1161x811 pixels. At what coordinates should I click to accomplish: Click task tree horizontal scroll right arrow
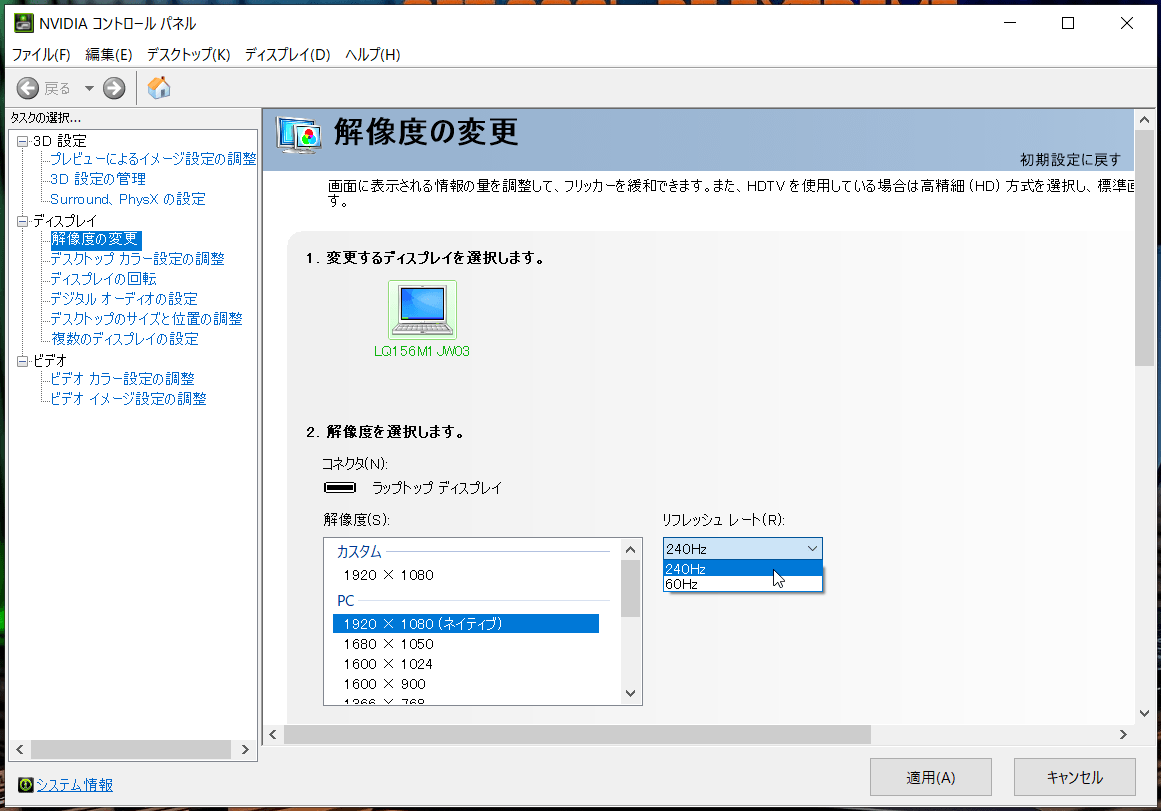tap(245, 750)
